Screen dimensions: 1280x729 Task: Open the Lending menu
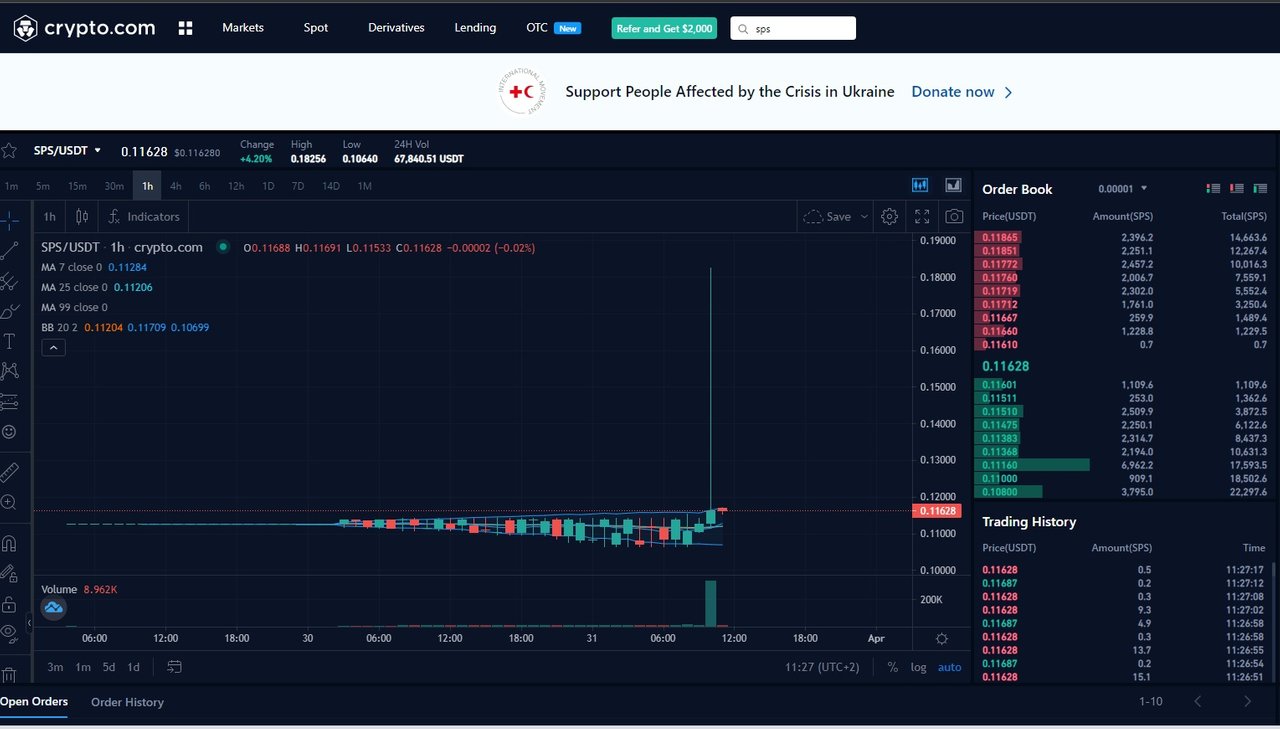475,28
